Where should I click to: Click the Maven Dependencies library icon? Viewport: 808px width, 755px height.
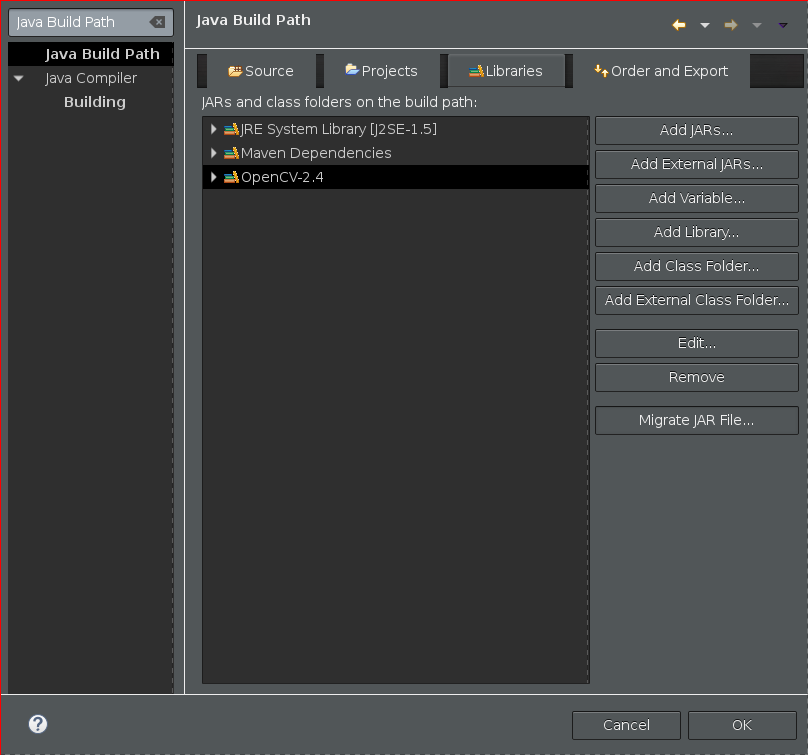[232, 153]
